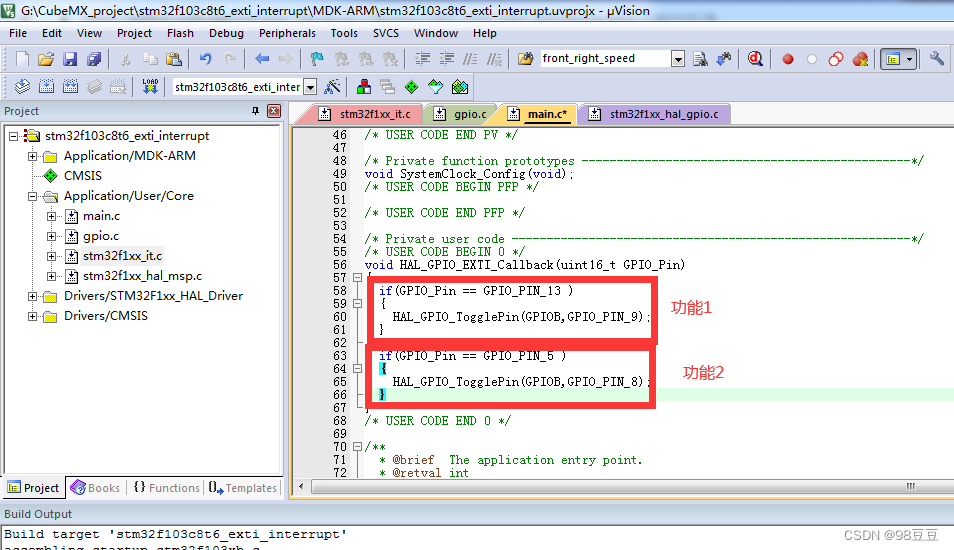Save all files using stacked floppy icon
Screen dimensions: 954x550
(x=94, y=59)
